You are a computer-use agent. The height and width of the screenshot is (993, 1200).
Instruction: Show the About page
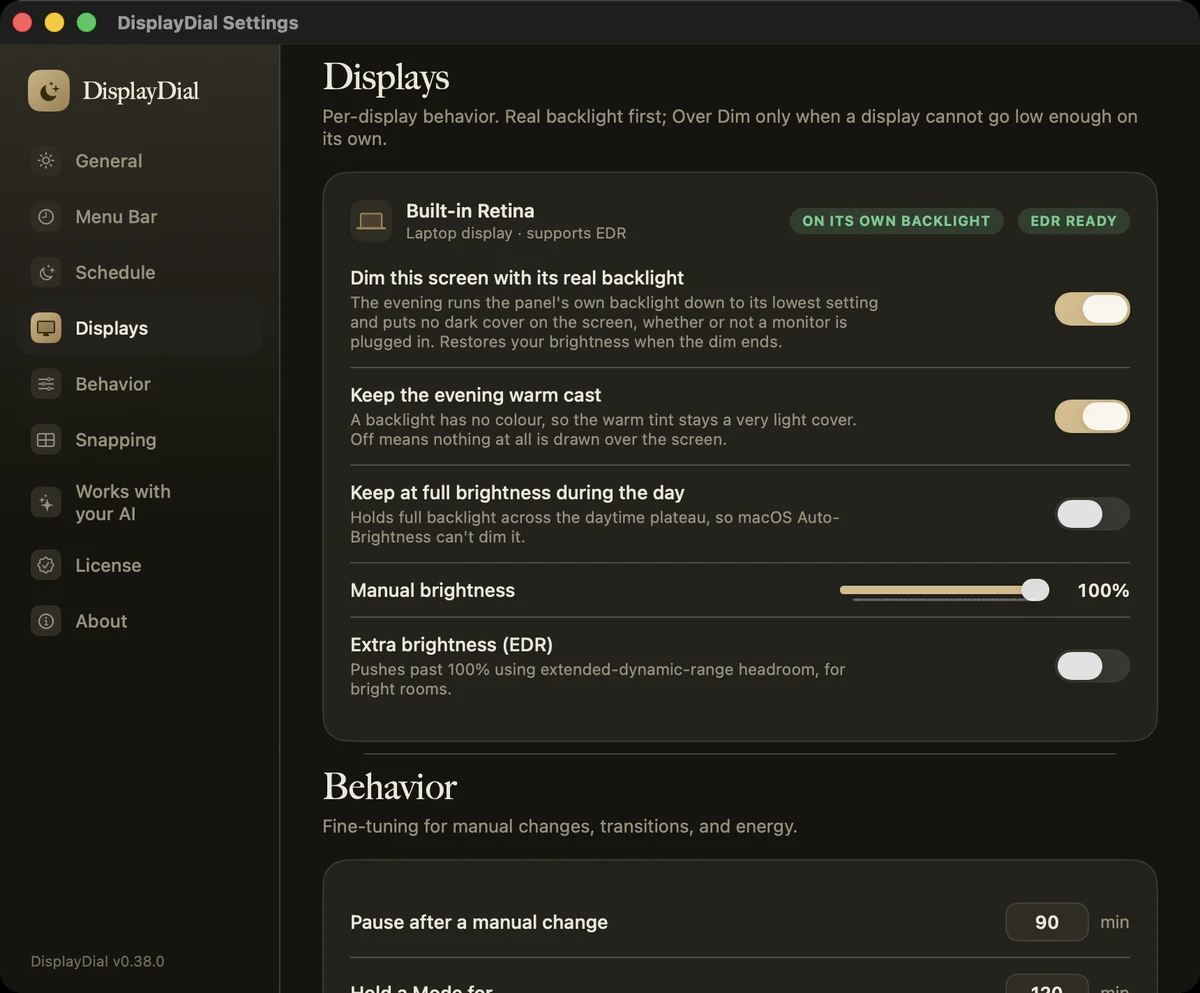[x=140, y=621]
